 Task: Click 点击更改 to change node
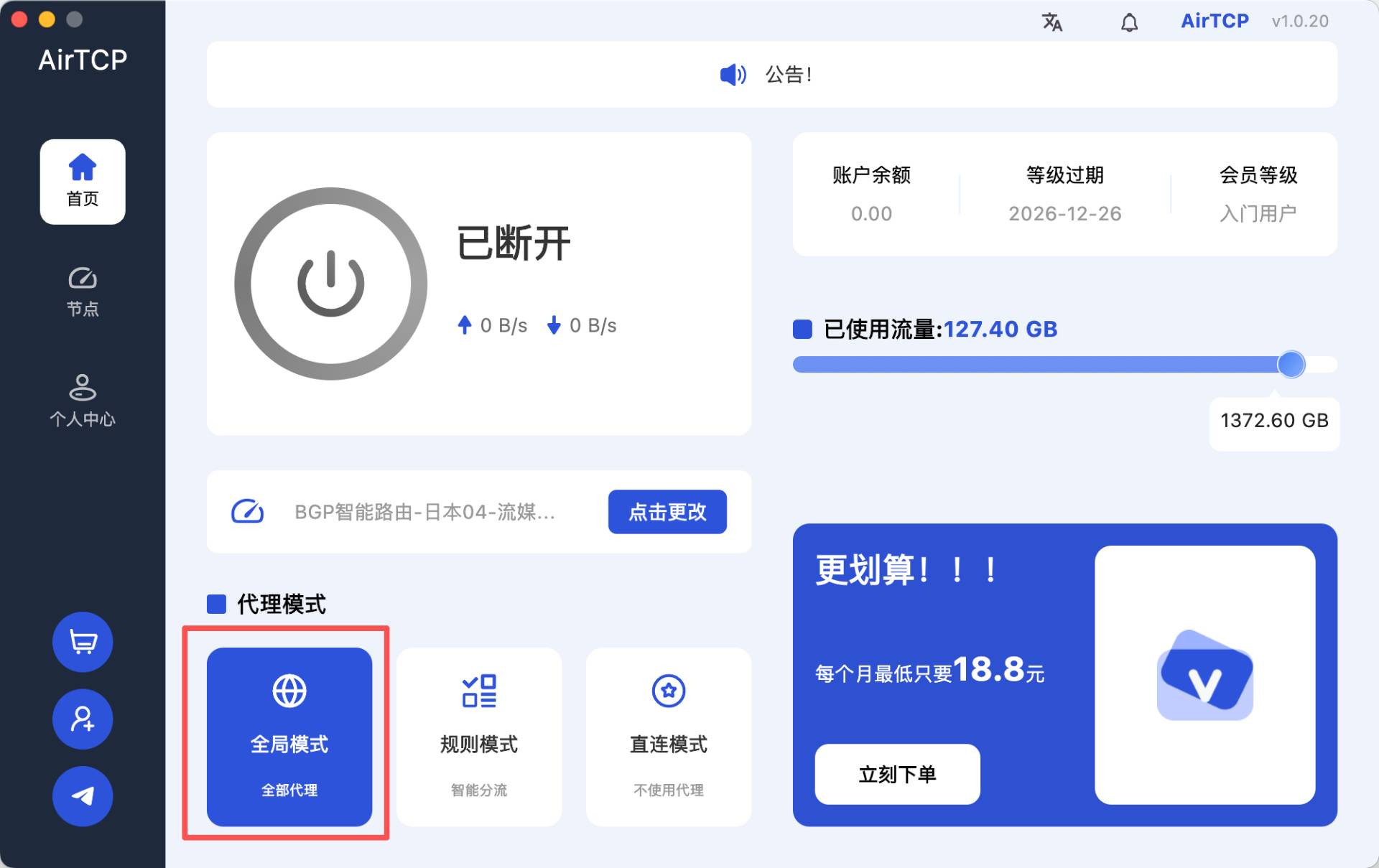pos(667,512)
